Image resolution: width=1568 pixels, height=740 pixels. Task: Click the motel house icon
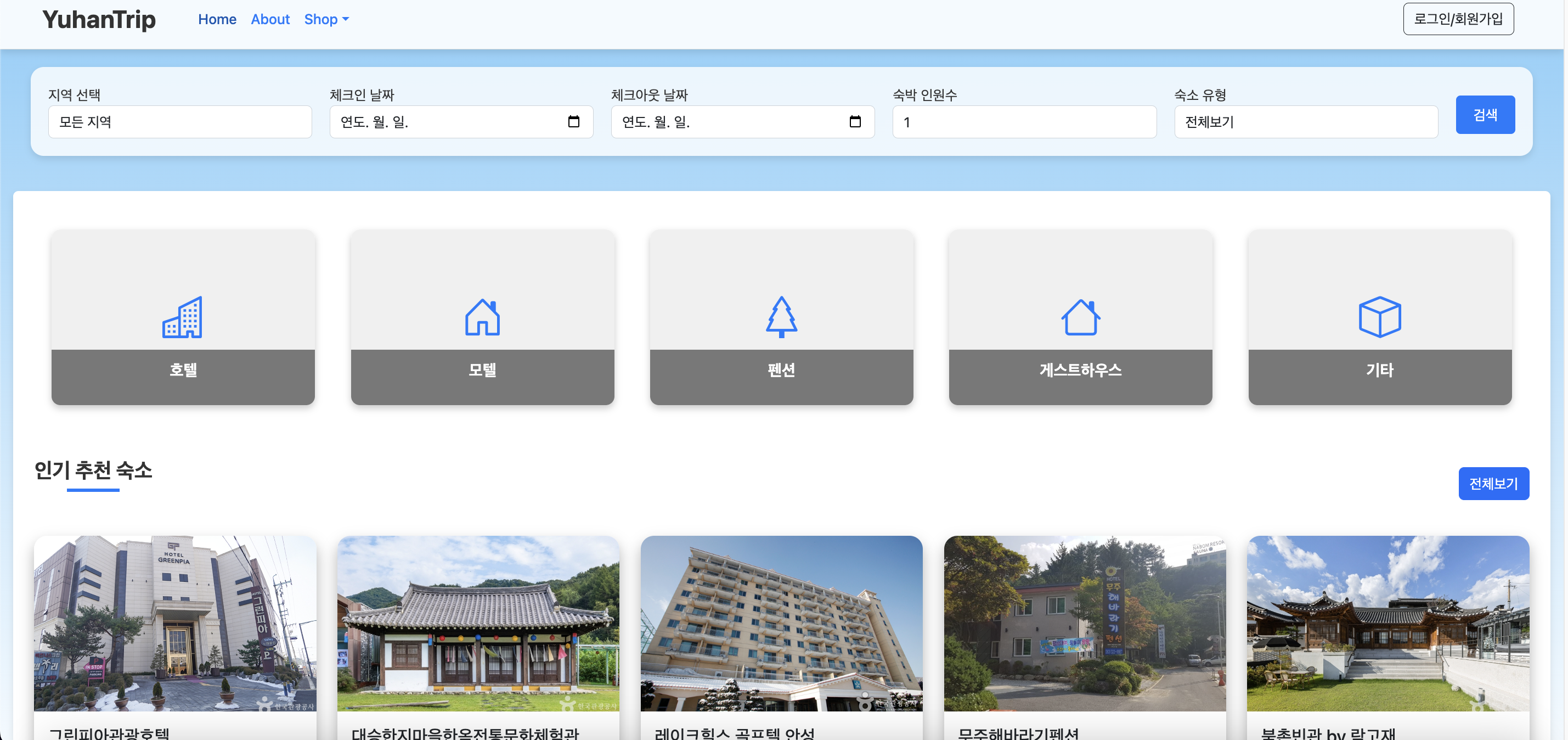482,317
